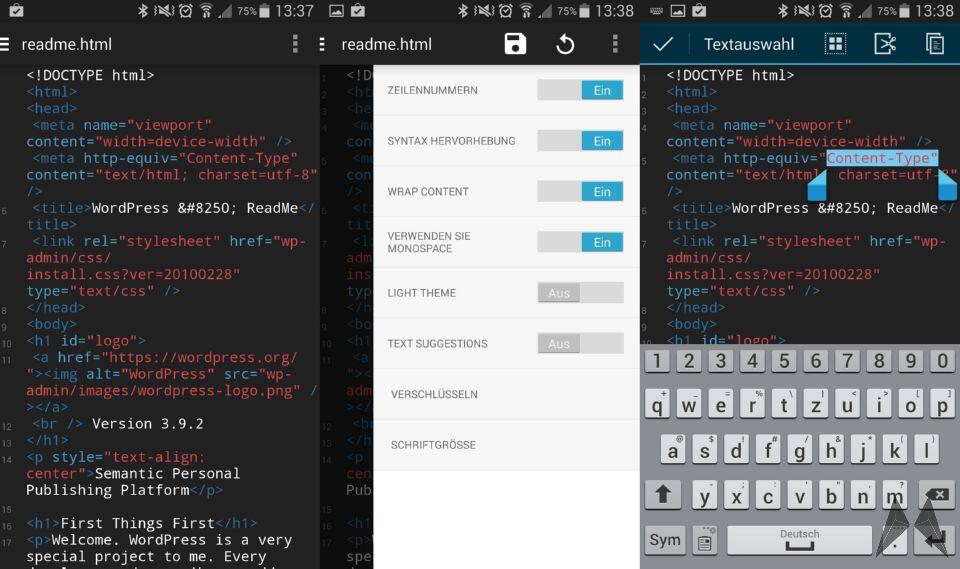The height and width of the screenshot is (569, 960).
Task: Tap the number 5 key
Action: click(784, 361)
